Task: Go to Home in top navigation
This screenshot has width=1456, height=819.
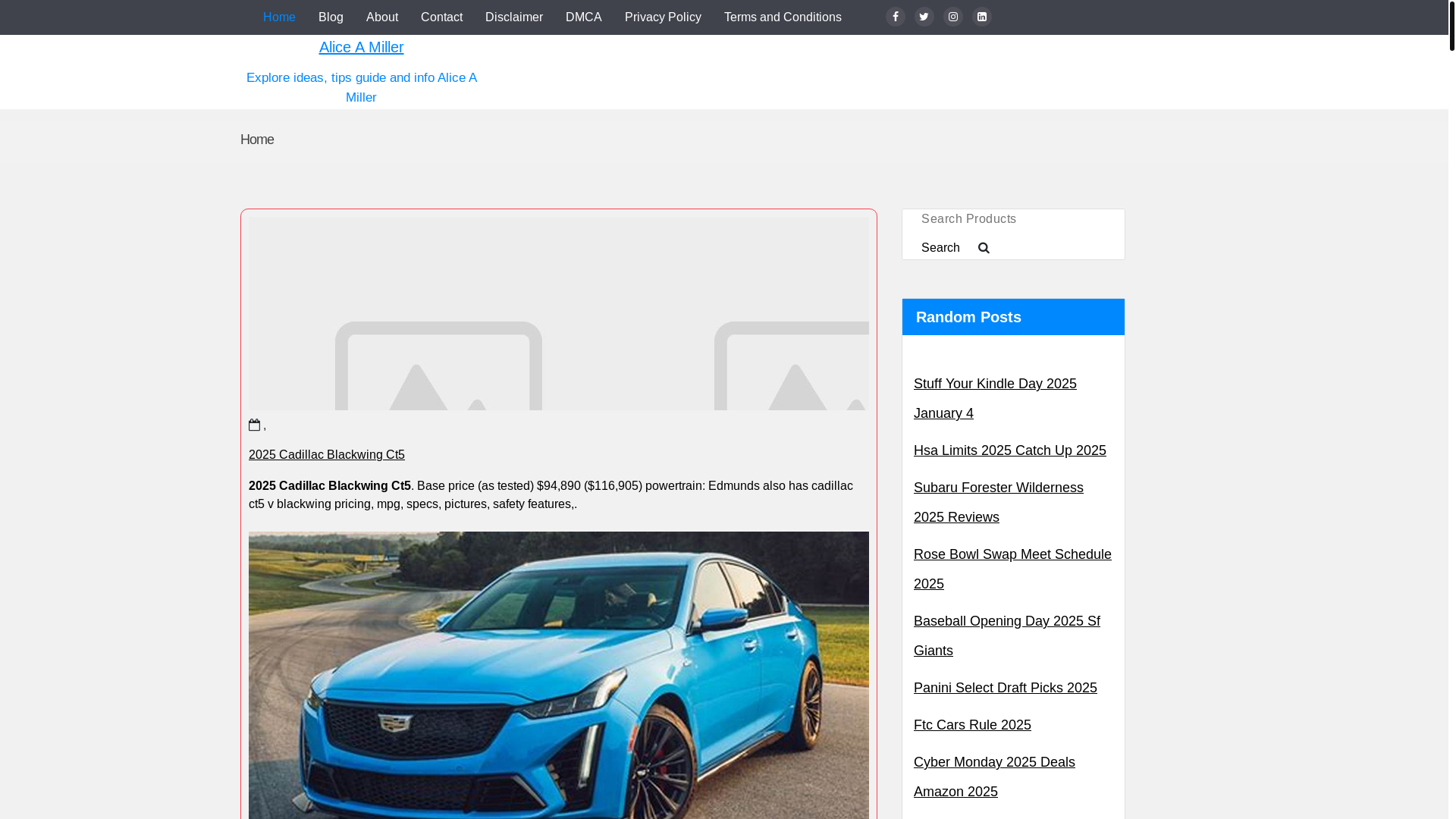Action: tap(279, 17)
